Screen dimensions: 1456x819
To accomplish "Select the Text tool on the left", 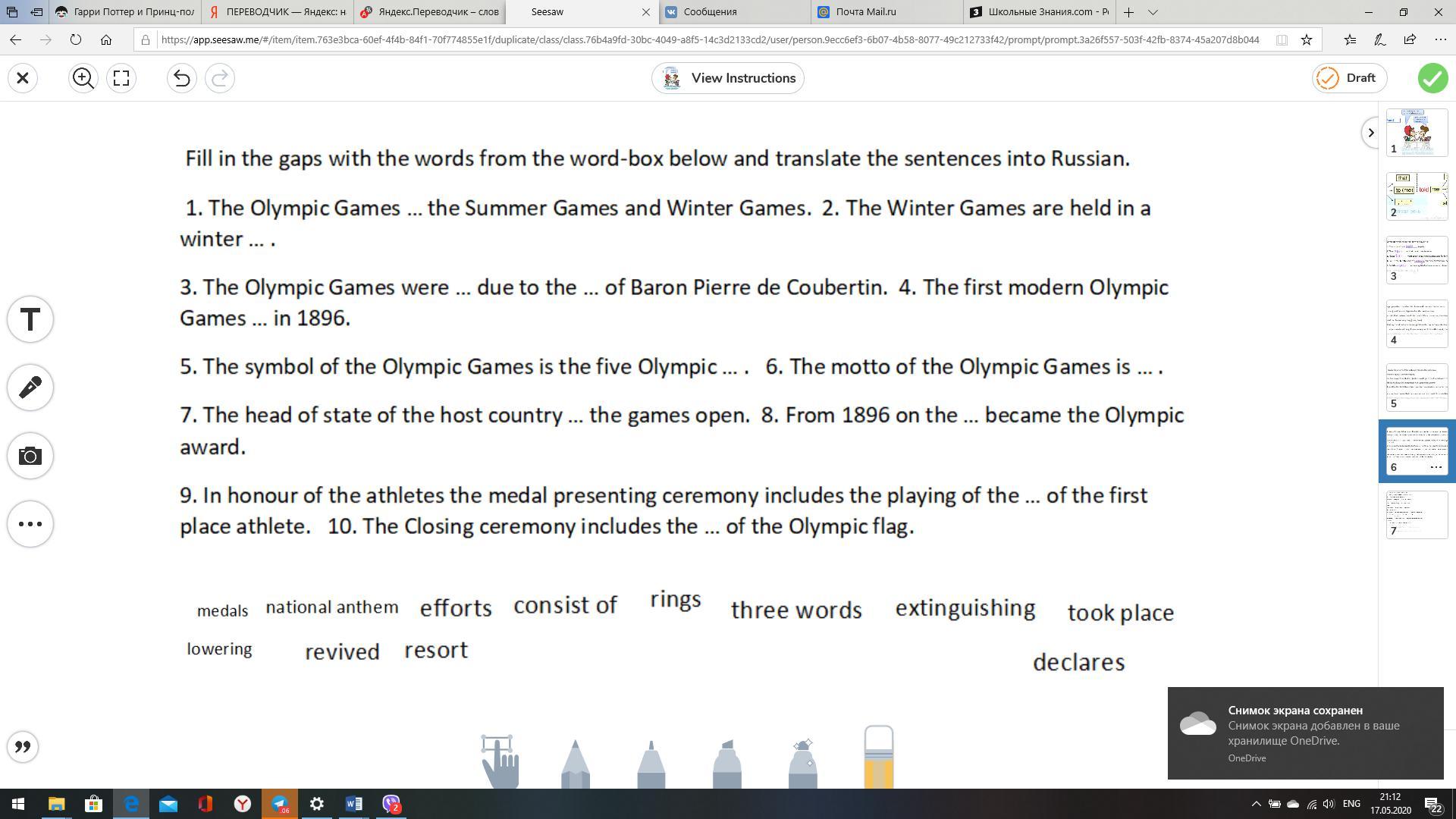I will point(30,319).
